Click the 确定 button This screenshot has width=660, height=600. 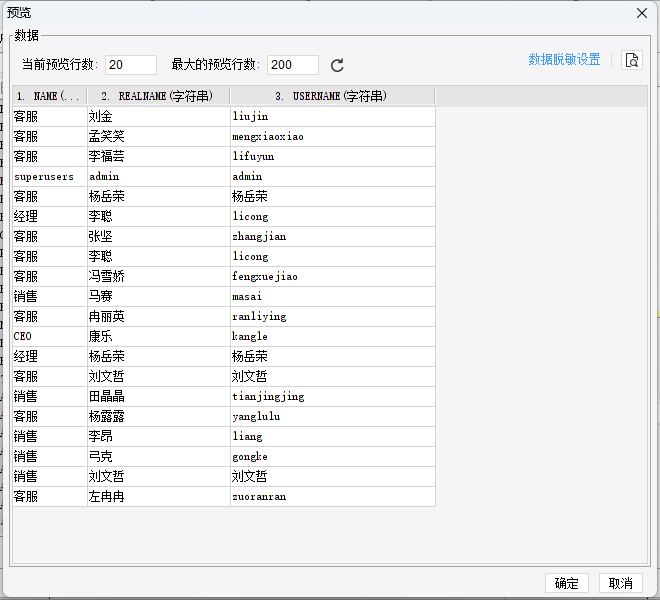coord(567,583)
